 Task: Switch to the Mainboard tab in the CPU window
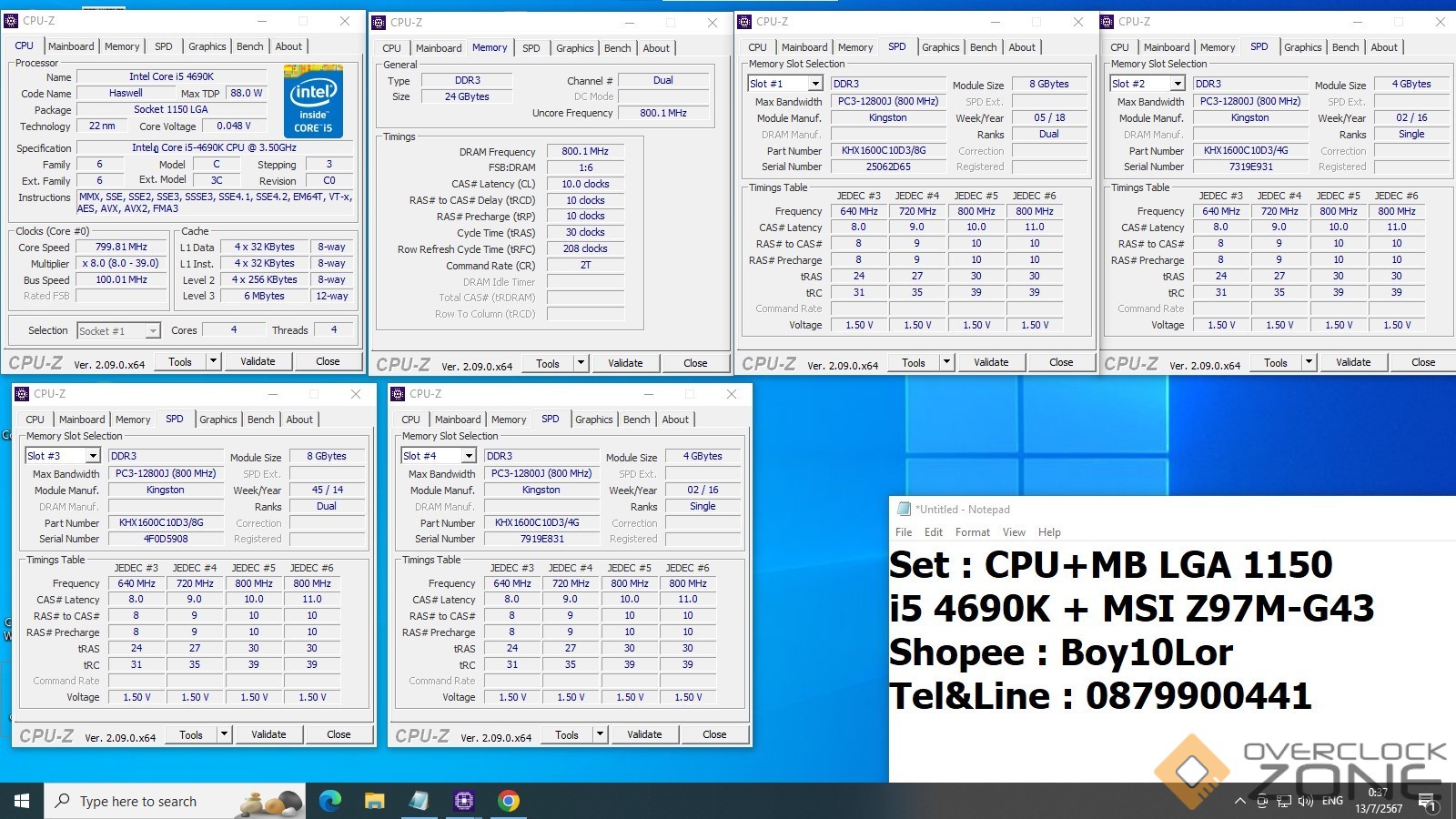pos(71,46)
